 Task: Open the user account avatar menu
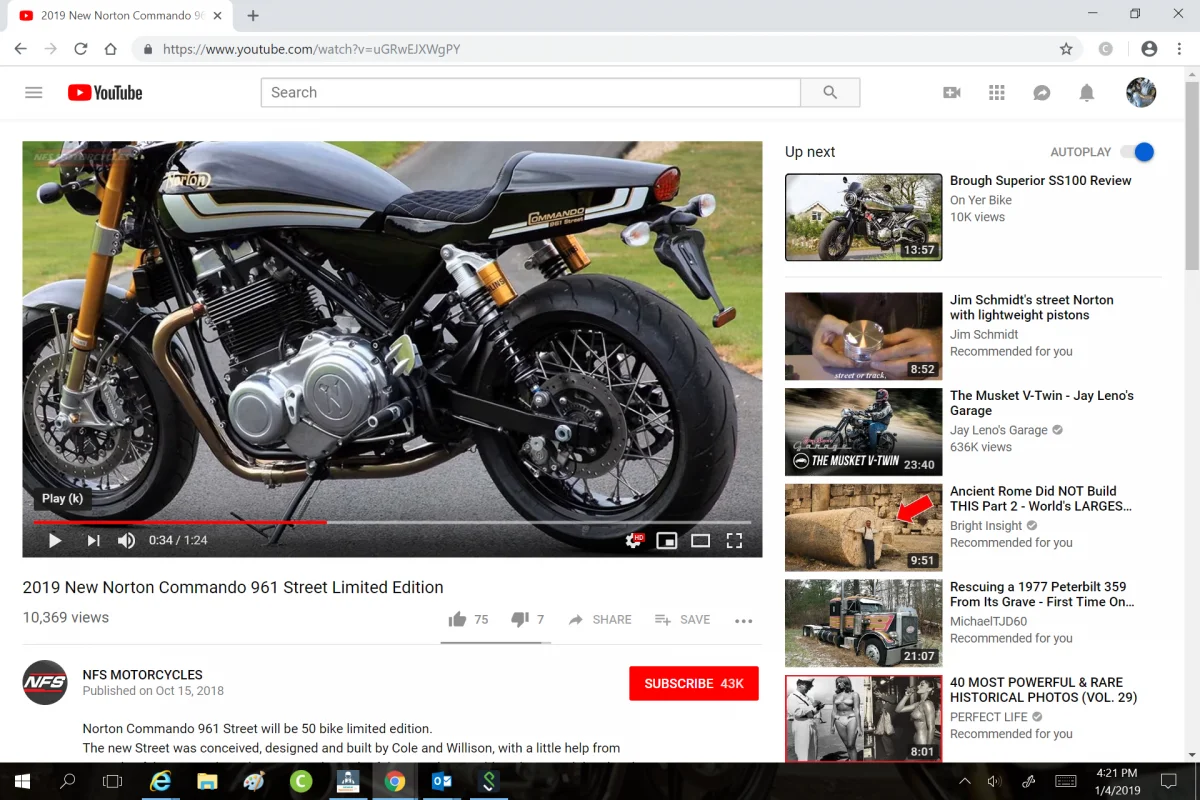1140,93
